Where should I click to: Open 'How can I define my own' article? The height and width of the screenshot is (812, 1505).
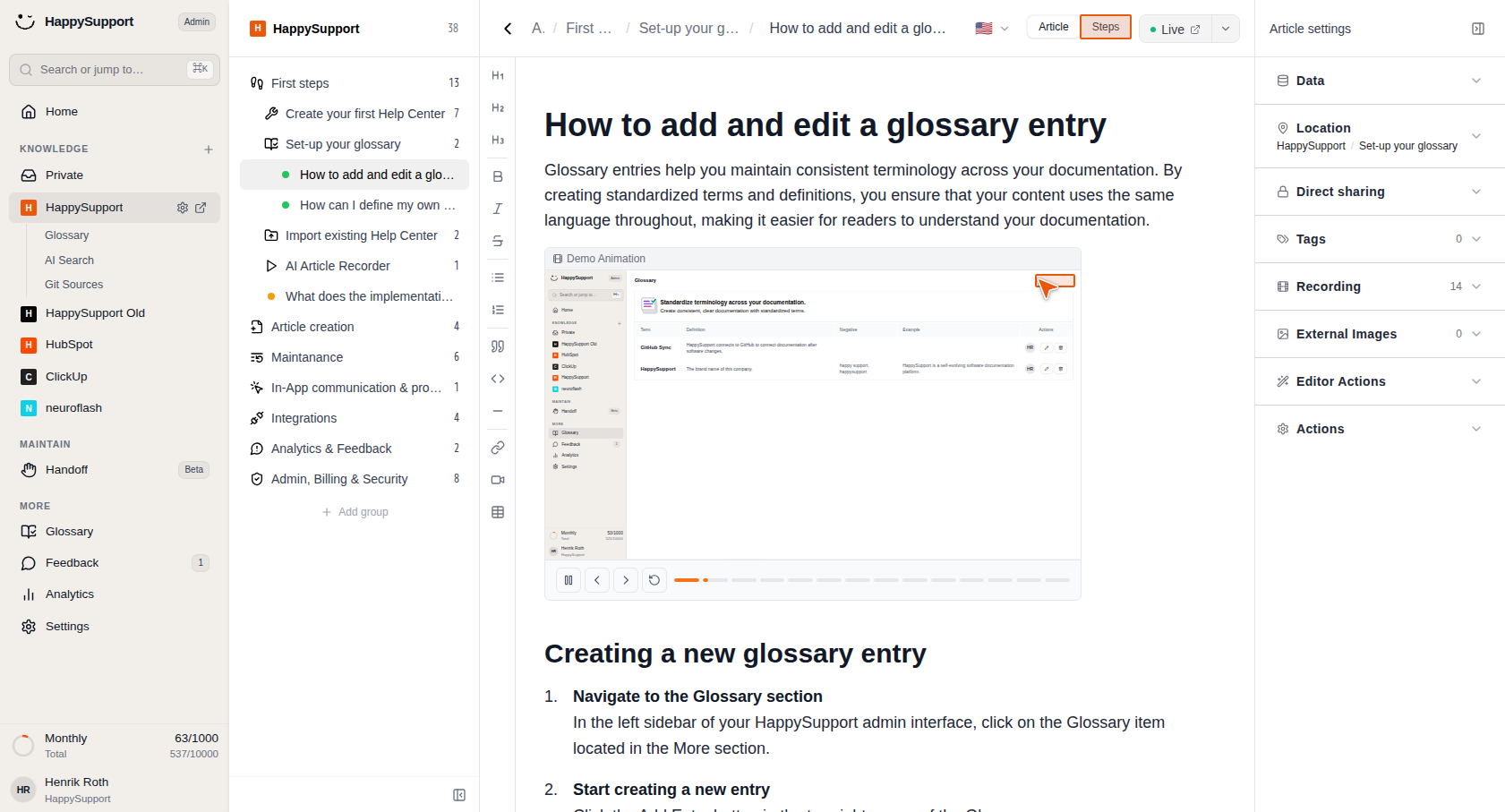tap(355, 205)
